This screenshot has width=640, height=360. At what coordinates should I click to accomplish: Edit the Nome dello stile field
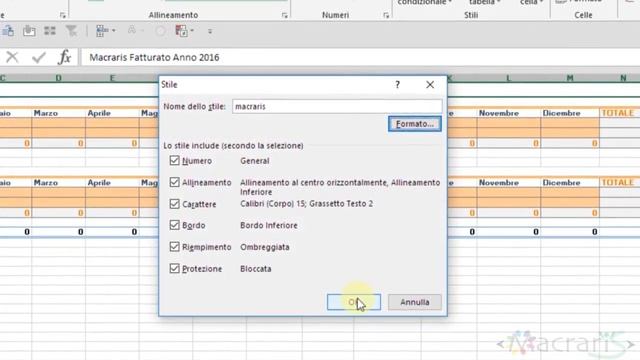pyautogui.click(x=337, y=107)
